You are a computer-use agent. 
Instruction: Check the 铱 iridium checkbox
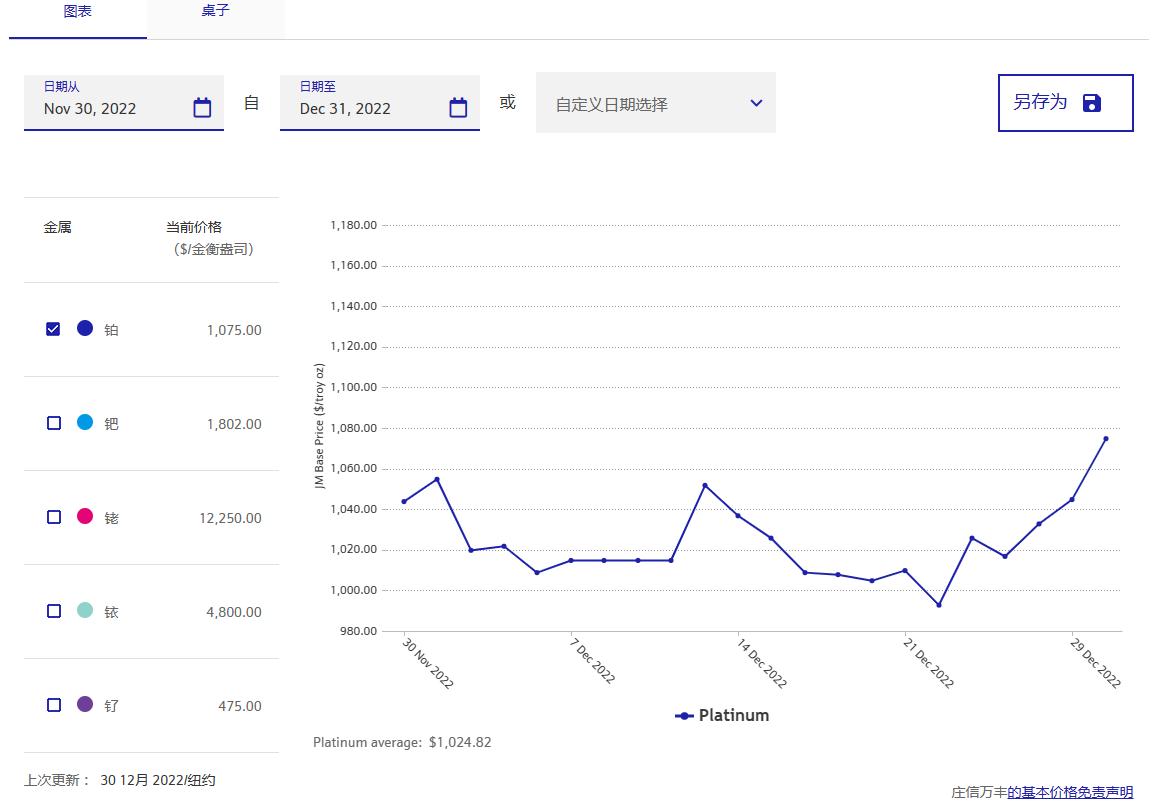(x=54, y=611)
